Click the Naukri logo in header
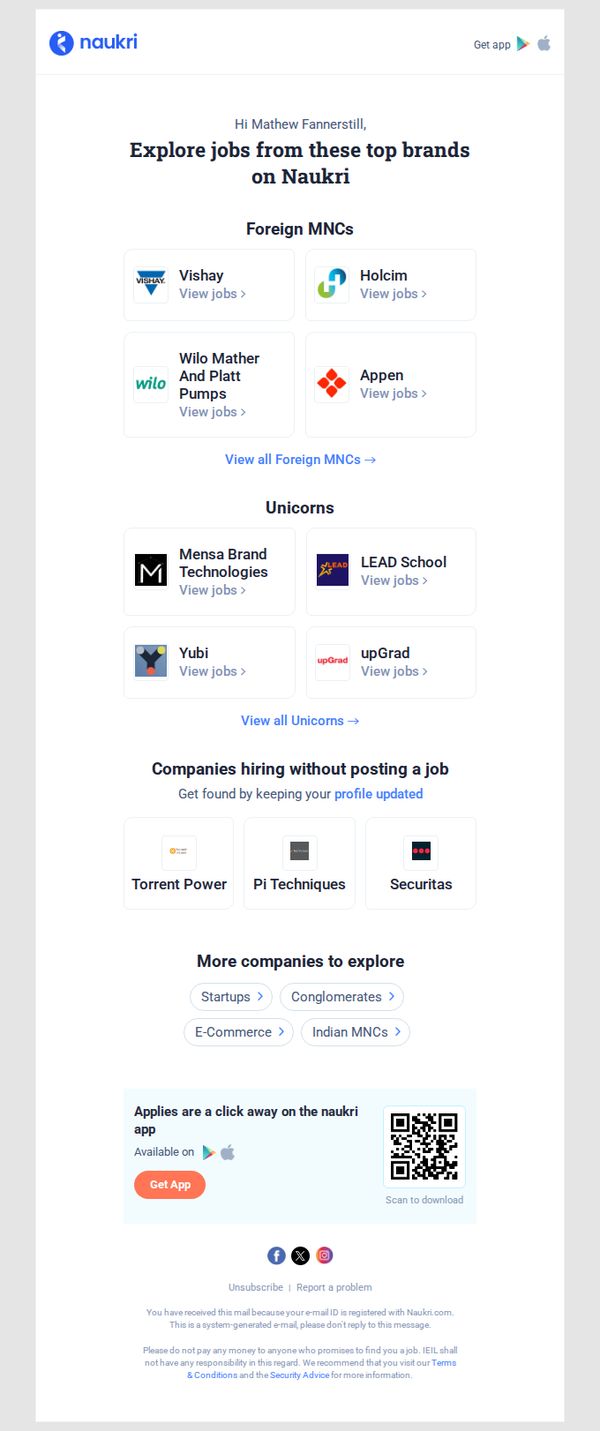 click(x=94, y=42)
